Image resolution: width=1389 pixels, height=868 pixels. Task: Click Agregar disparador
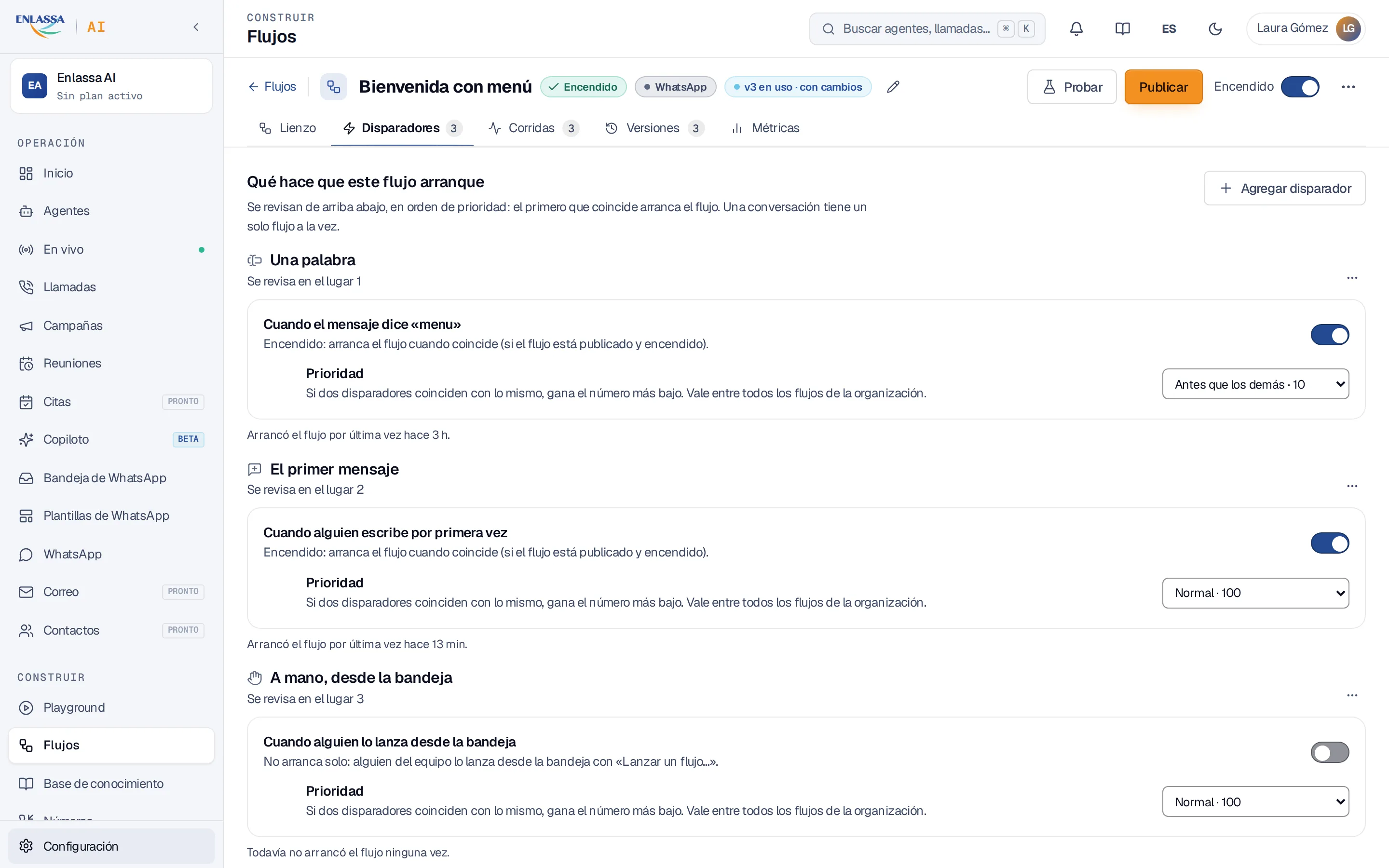coord(1284,188)
